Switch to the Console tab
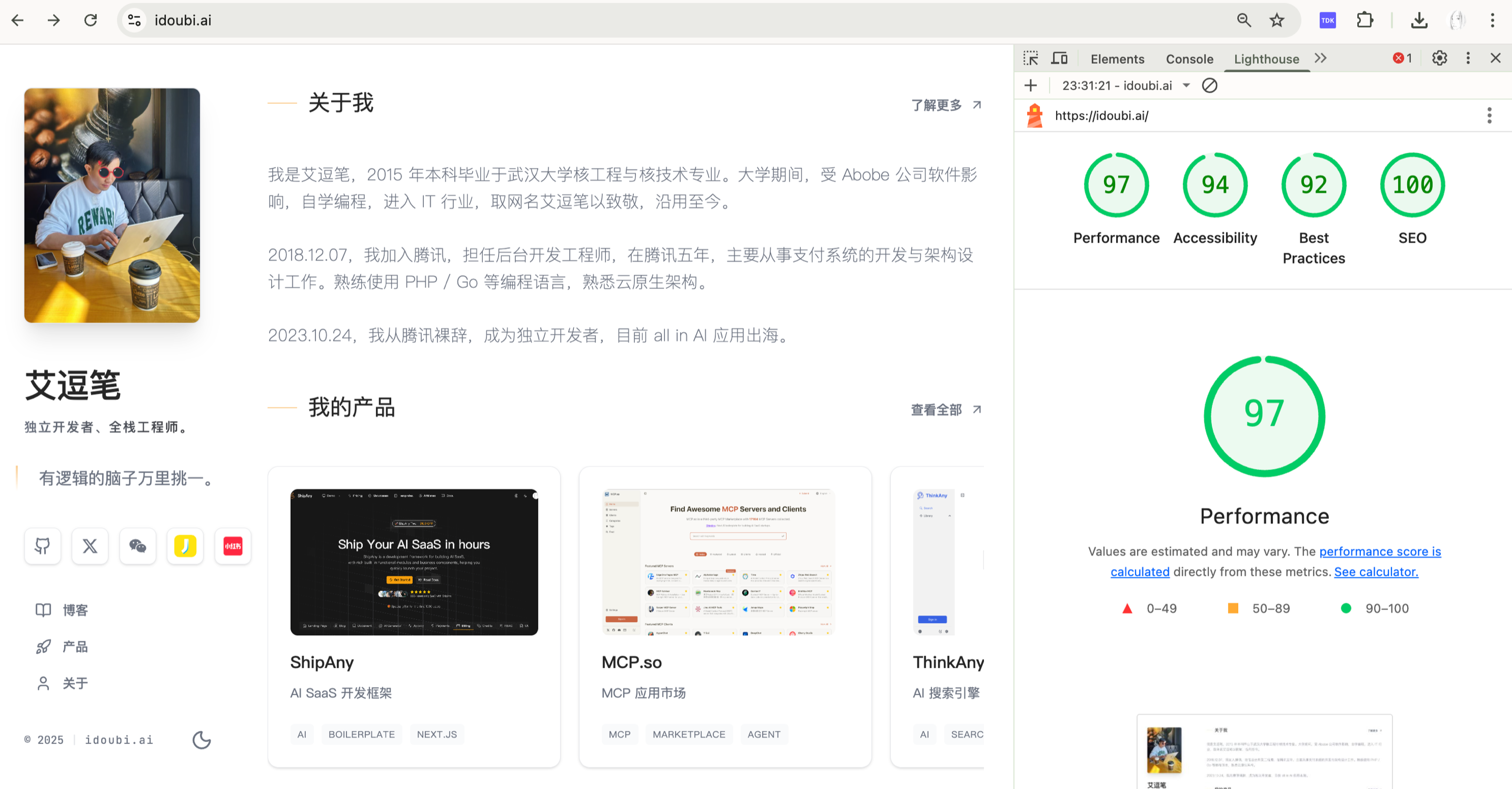This screenshot has width=1512, height=789. click(1189, 59)
